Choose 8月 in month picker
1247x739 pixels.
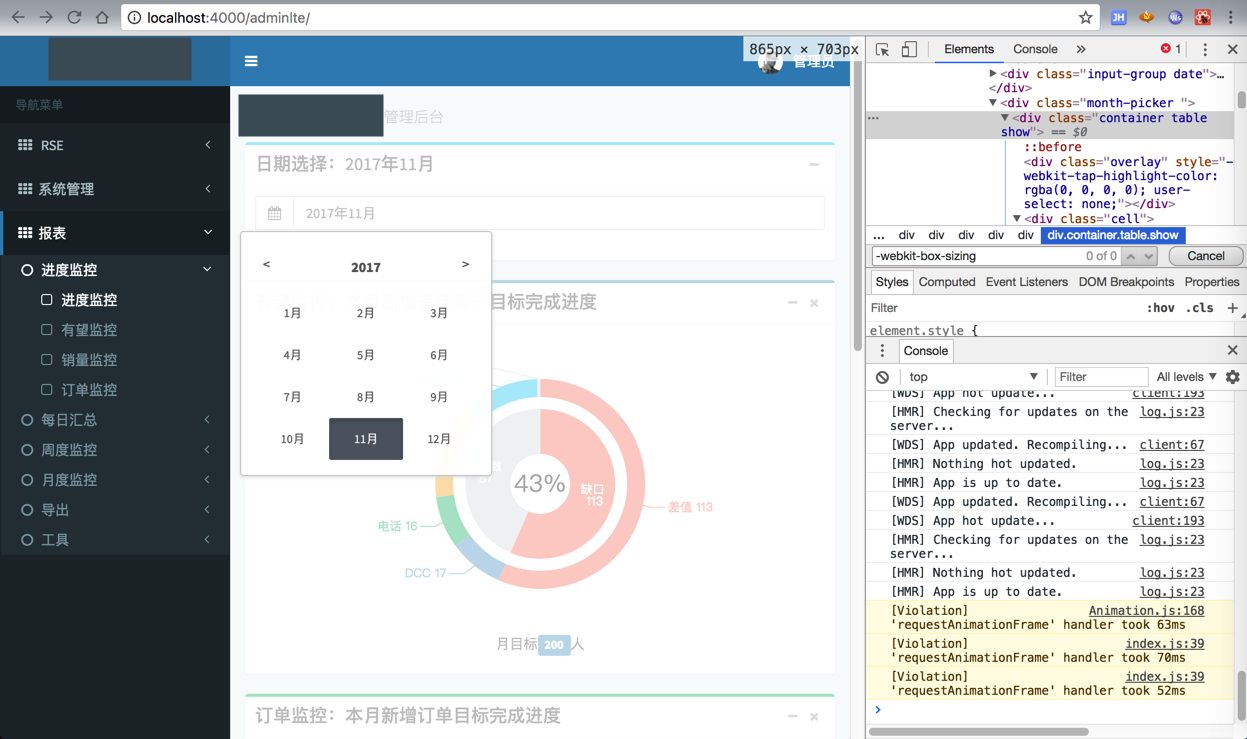(366, 397)
